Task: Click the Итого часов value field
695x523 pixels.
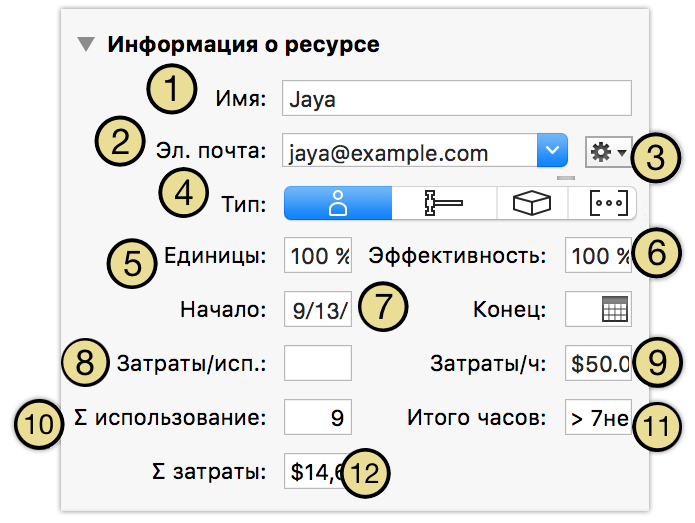Action: tap(598, 417)
